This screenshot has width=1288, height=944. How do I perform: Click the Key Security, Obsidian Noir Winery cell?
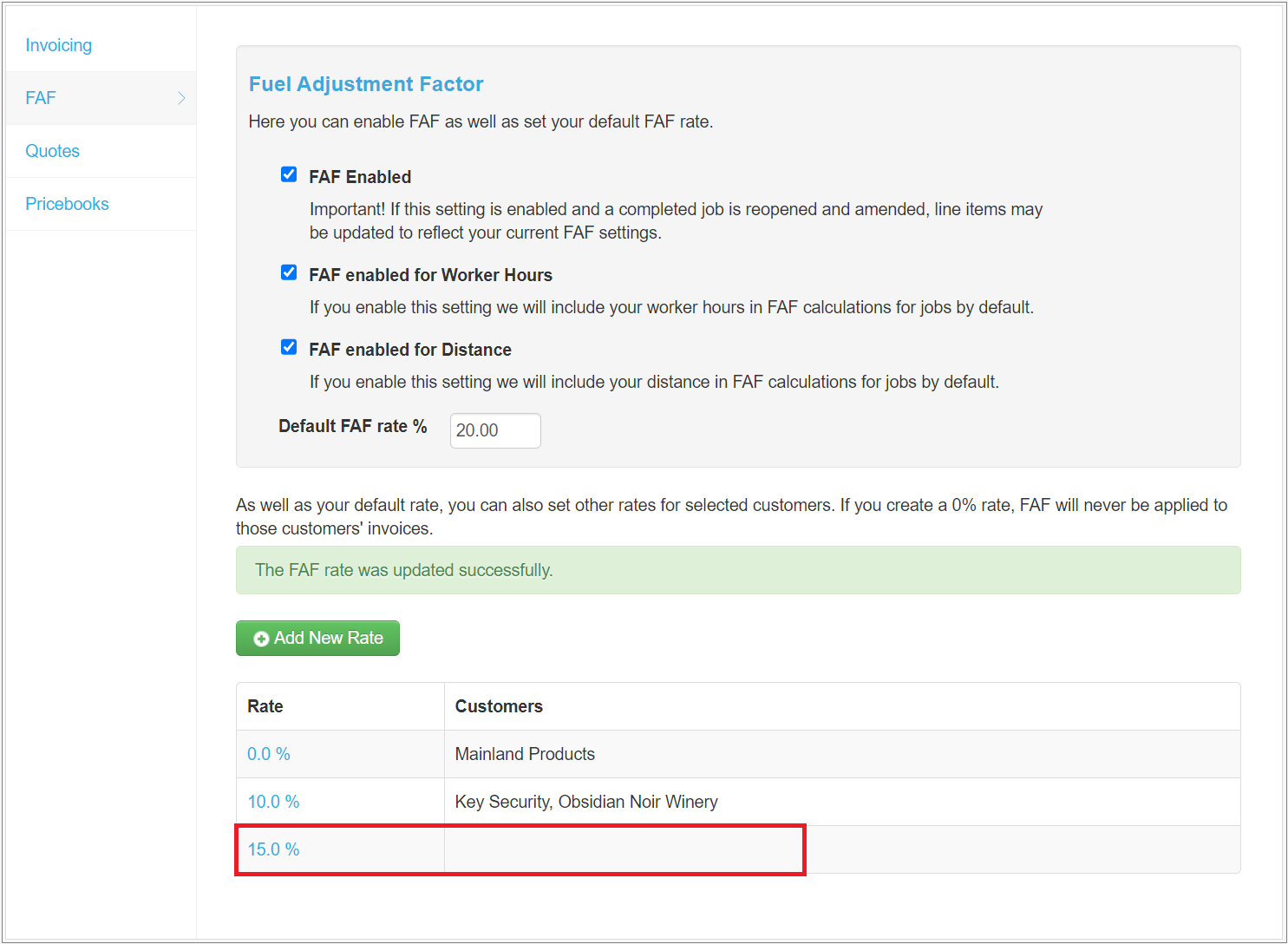point(586,802)
